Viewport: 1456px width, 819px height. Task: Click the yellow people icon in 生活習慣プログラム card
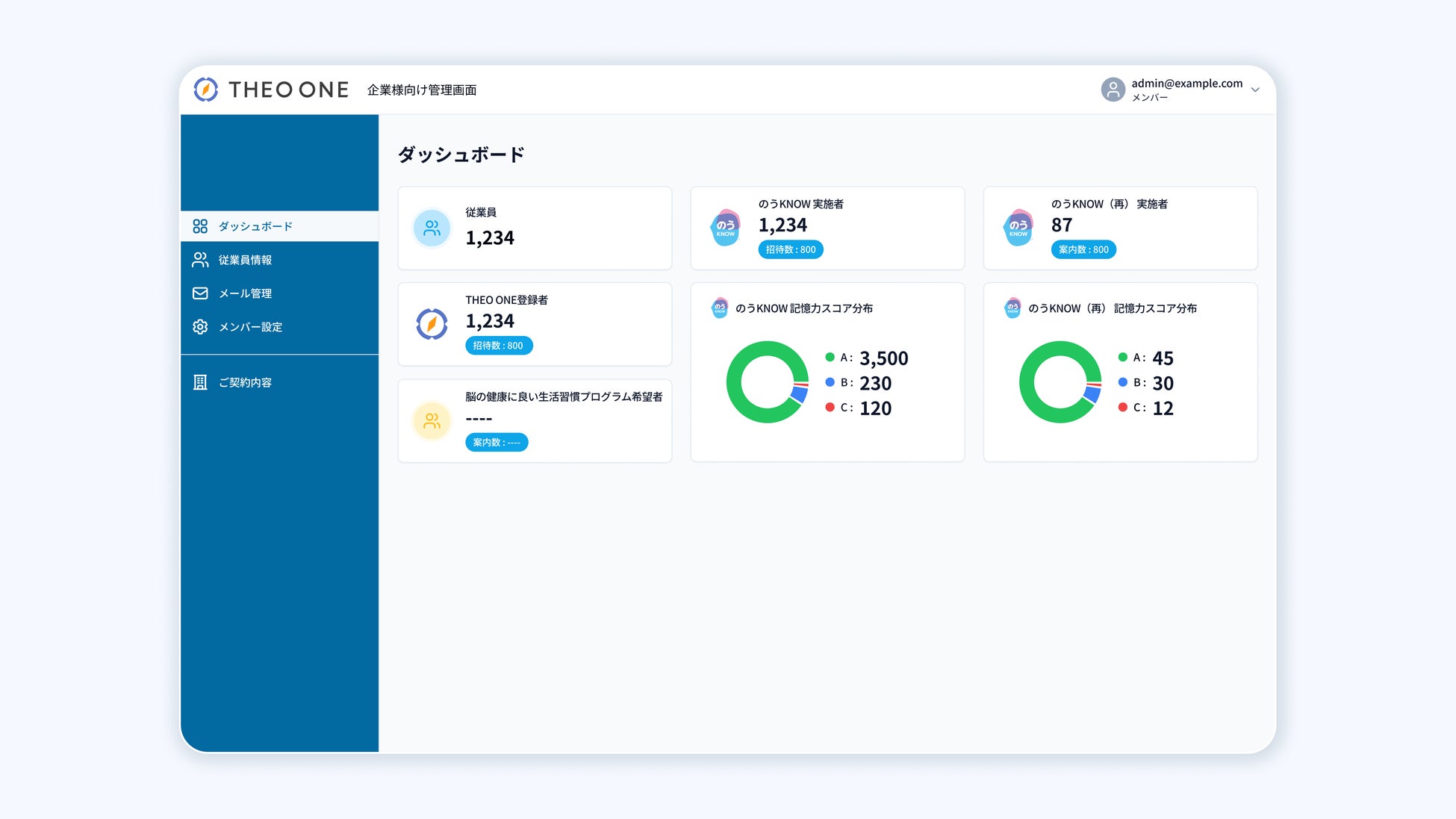tap(432, 421)
